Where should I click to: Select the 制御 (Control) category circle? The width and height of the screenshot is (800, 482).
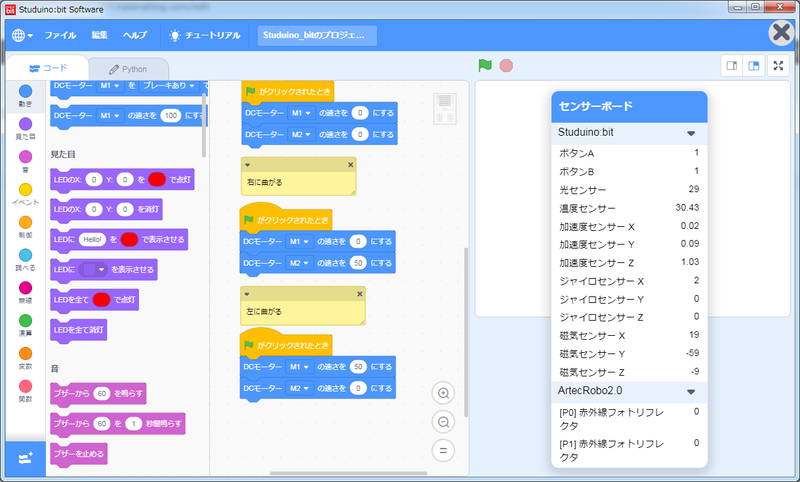click(26, 222)
